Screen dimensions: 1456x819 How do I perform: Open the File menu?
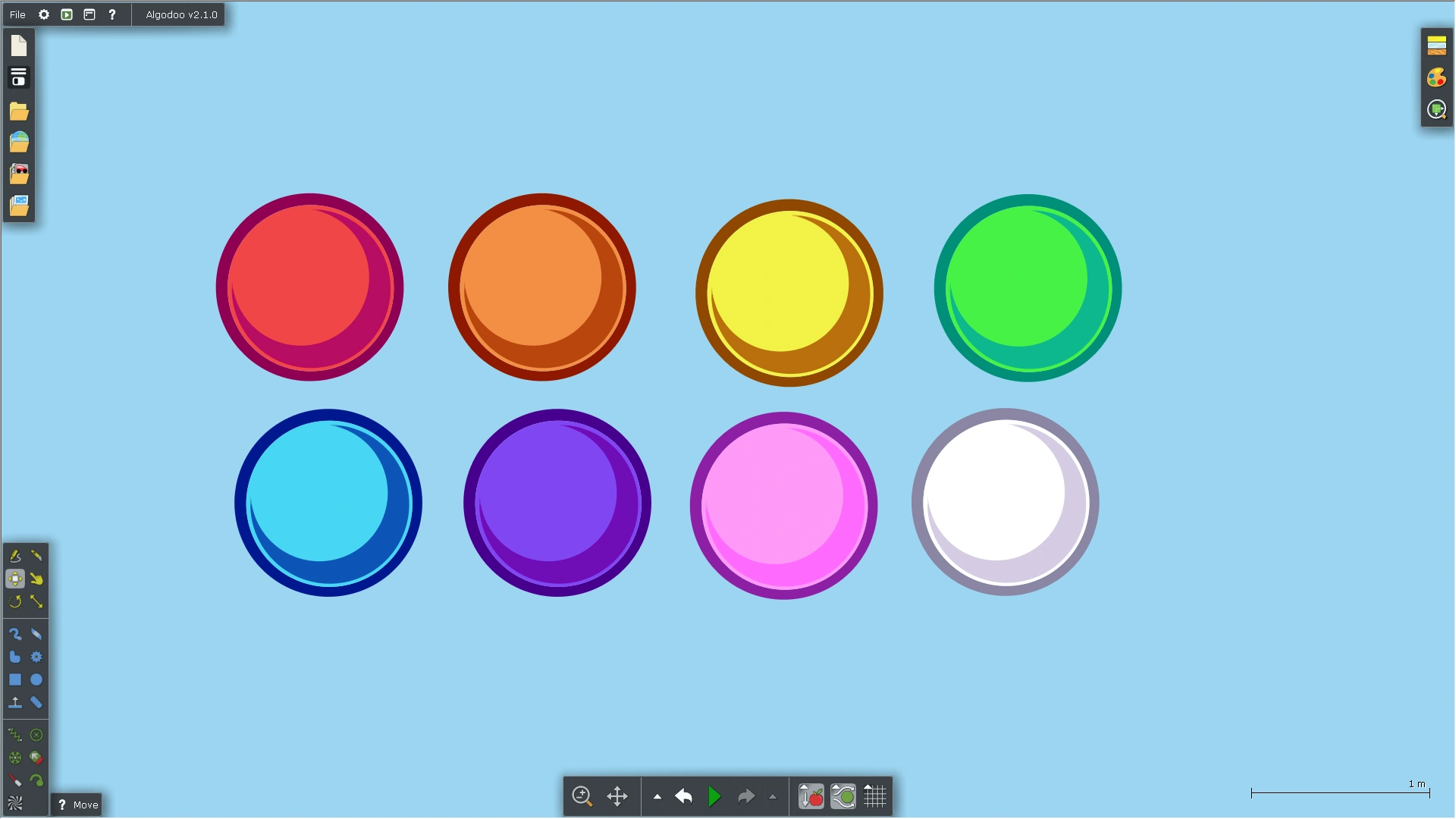tap(17, 14)
